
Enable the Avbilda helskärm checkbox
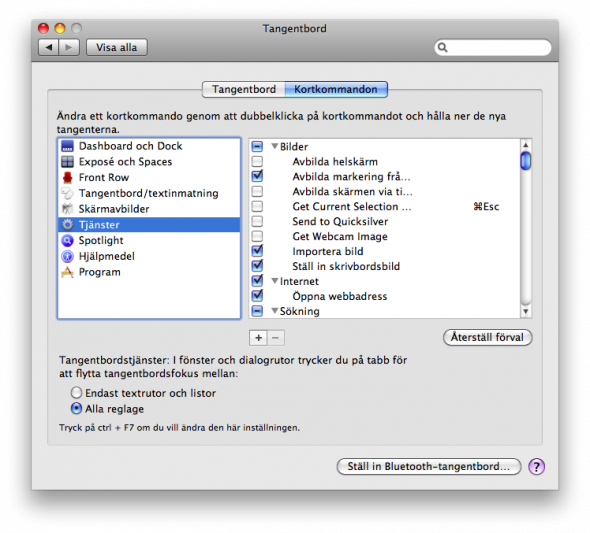point(257,162)
